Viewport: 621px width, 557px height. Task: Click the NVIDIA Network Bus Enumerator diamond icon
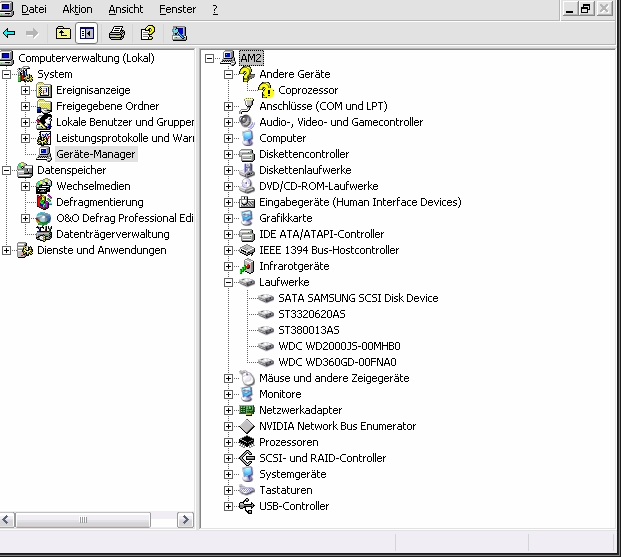[x=247, y=426]
